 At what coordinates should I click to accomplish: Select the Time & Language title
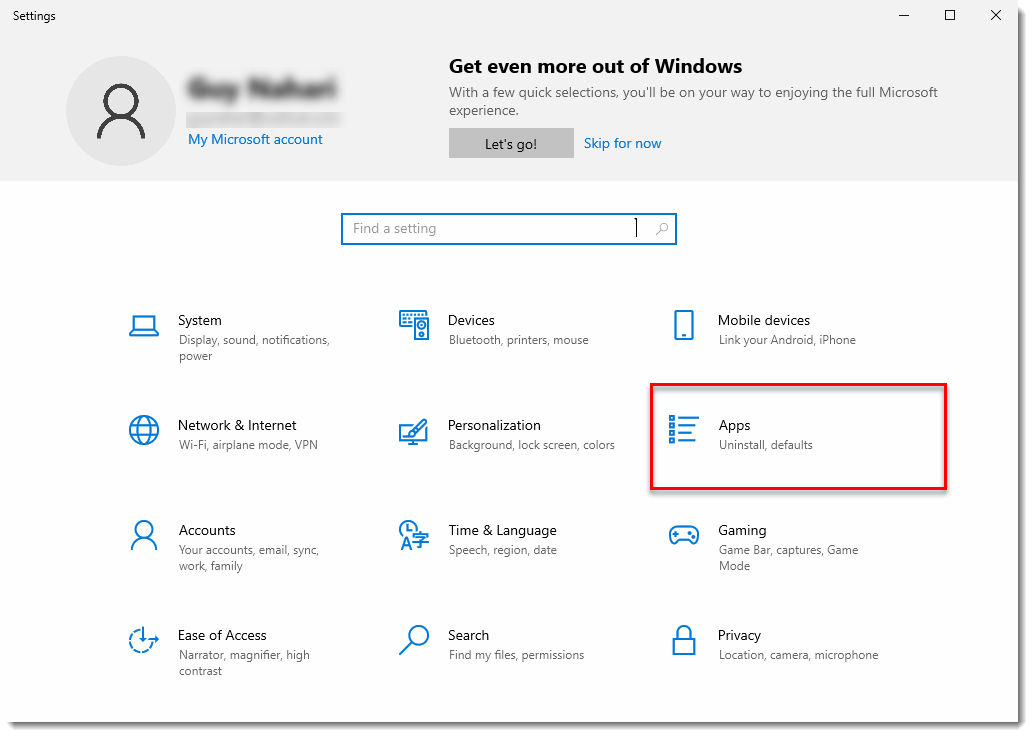pos(503,530)
